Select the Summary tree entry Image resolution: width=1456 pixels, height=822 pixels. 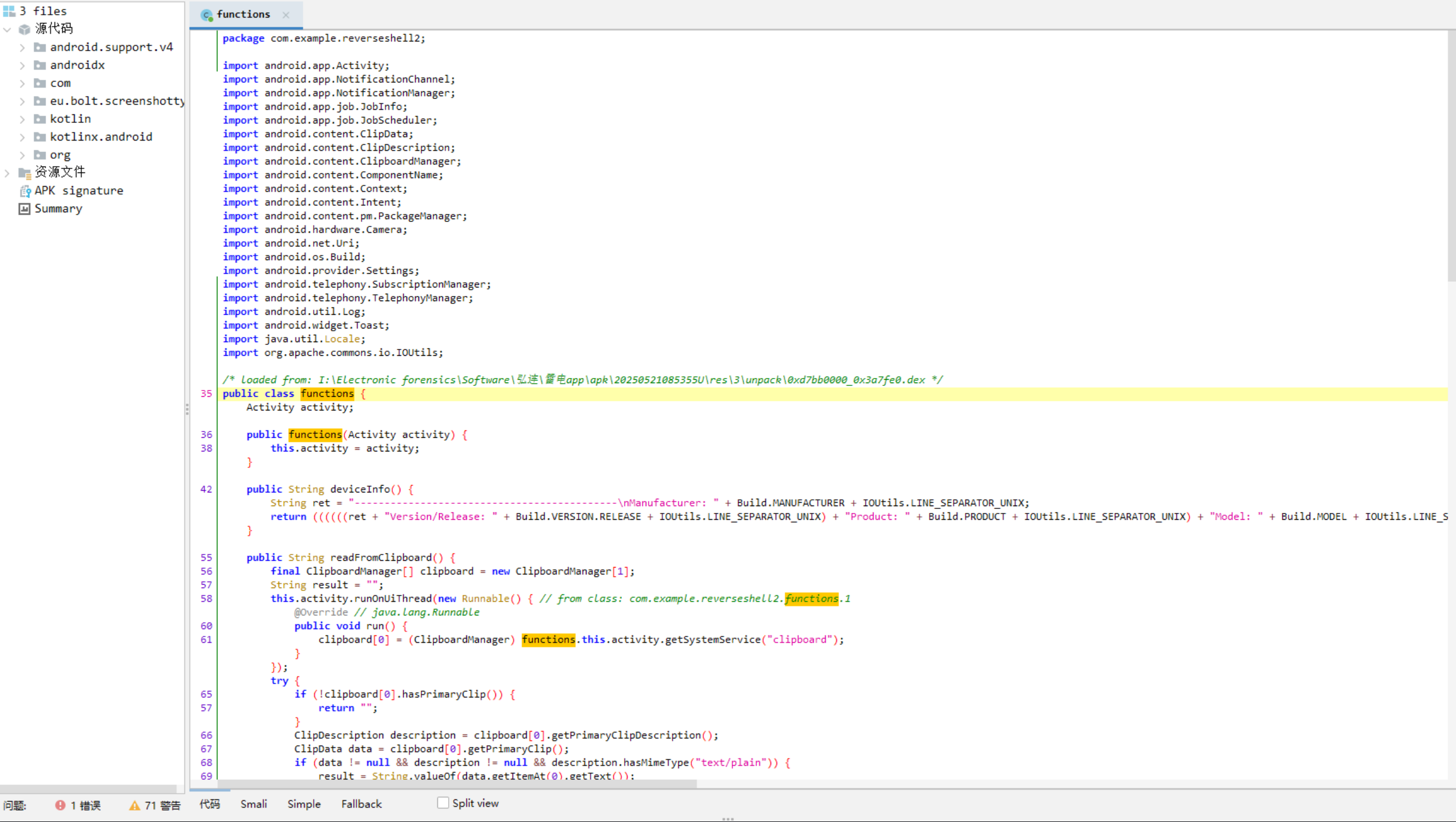pyautogui.click(x=58, y=209)
